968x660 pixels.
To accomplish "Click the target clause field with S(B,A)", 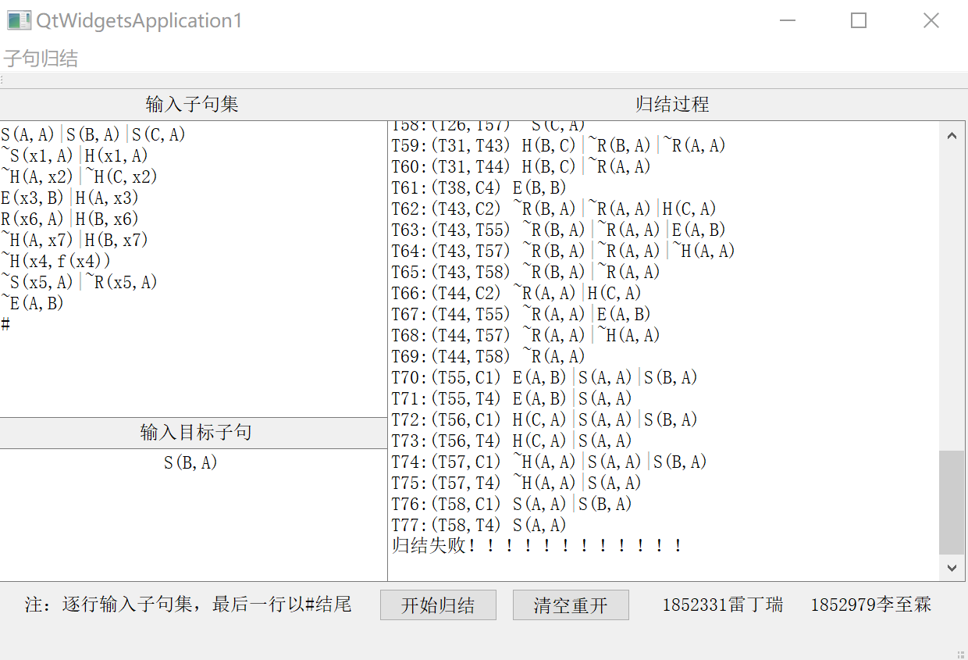I will 193,514.
